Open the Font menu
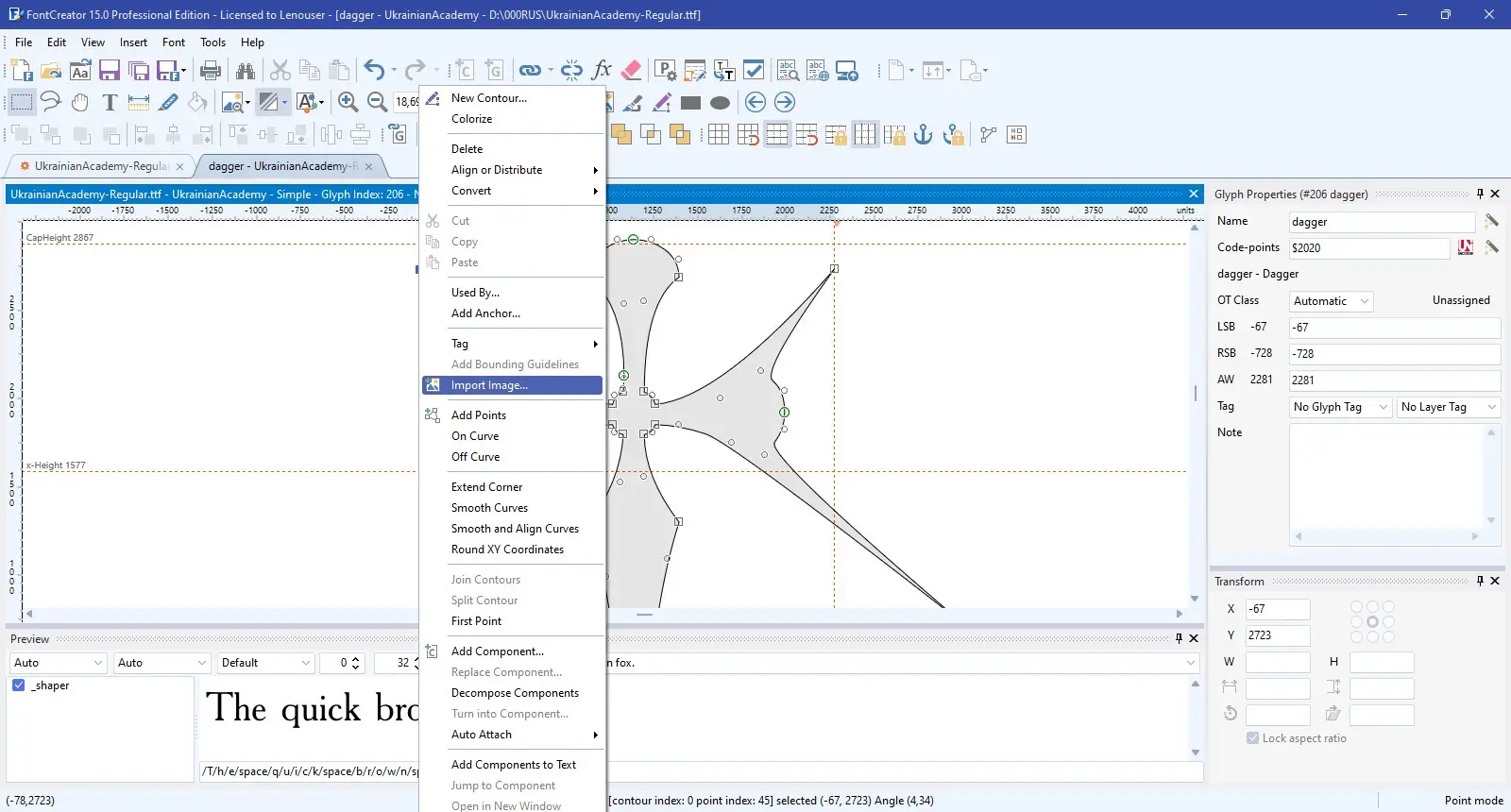This screenshot has height=812, width=1511. click(x=174, y=42)
